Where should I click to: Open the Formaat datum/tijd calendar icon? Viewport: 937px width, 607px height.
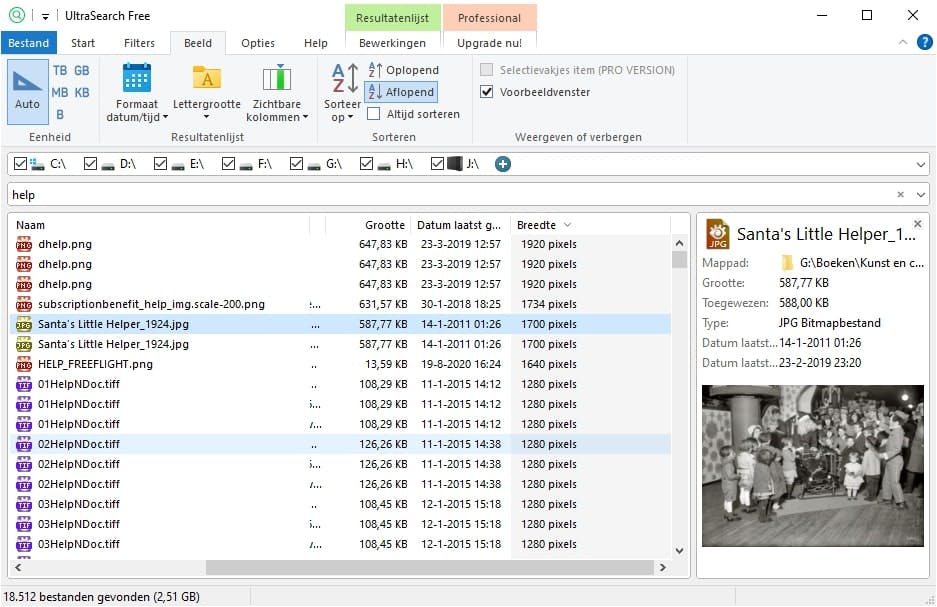click(137, 79)
